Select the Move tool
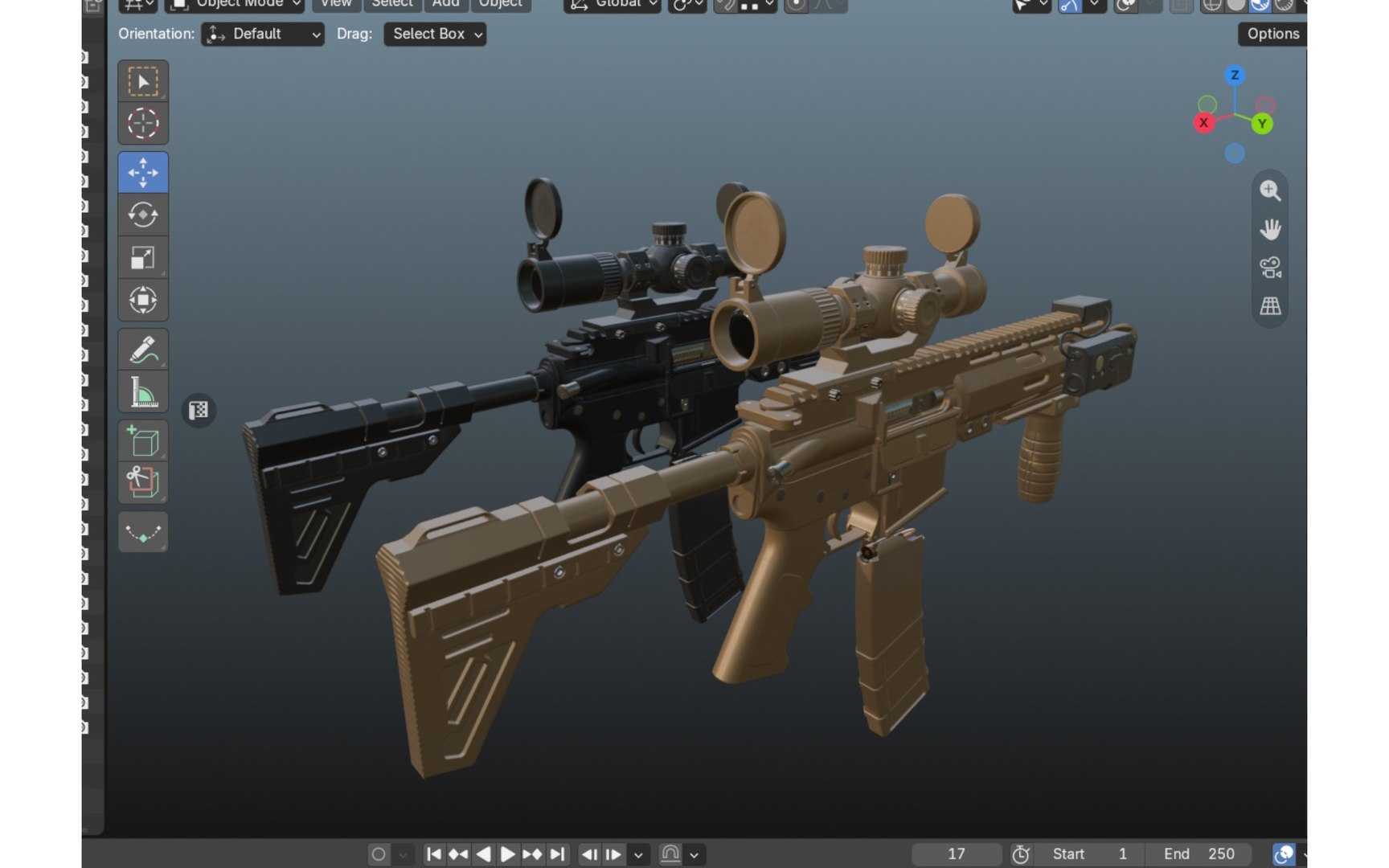1389x868 pixels. 143,172
